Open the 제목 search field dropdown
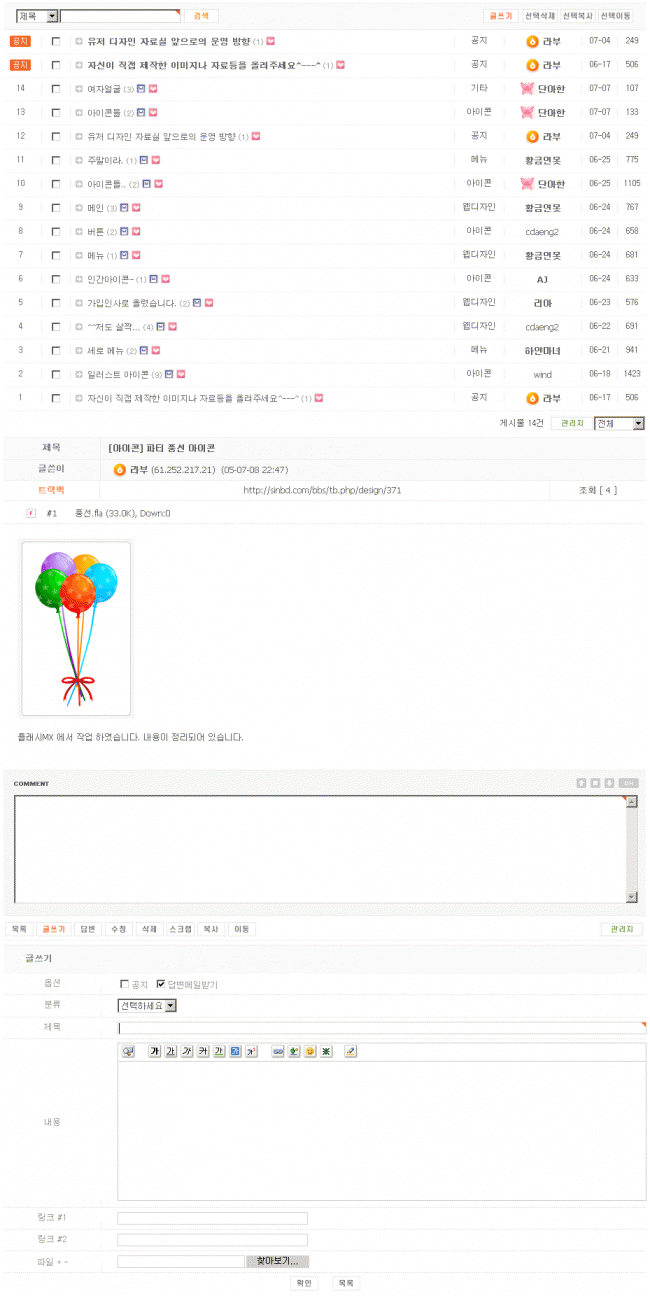This screenshot has height=1296, width=650. [37, 16]
